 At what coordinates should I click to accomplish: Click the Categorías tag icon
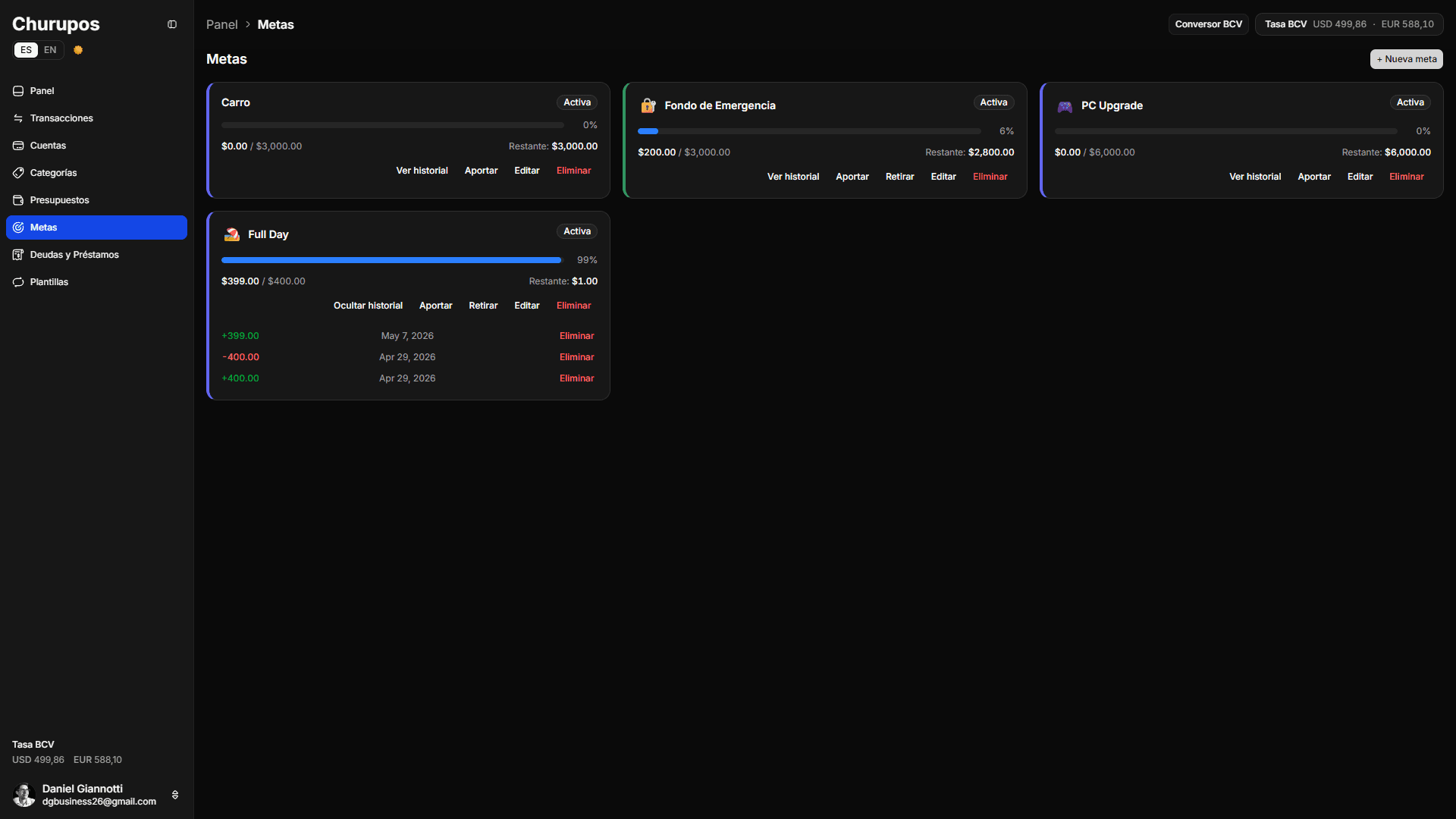point(18,173)
